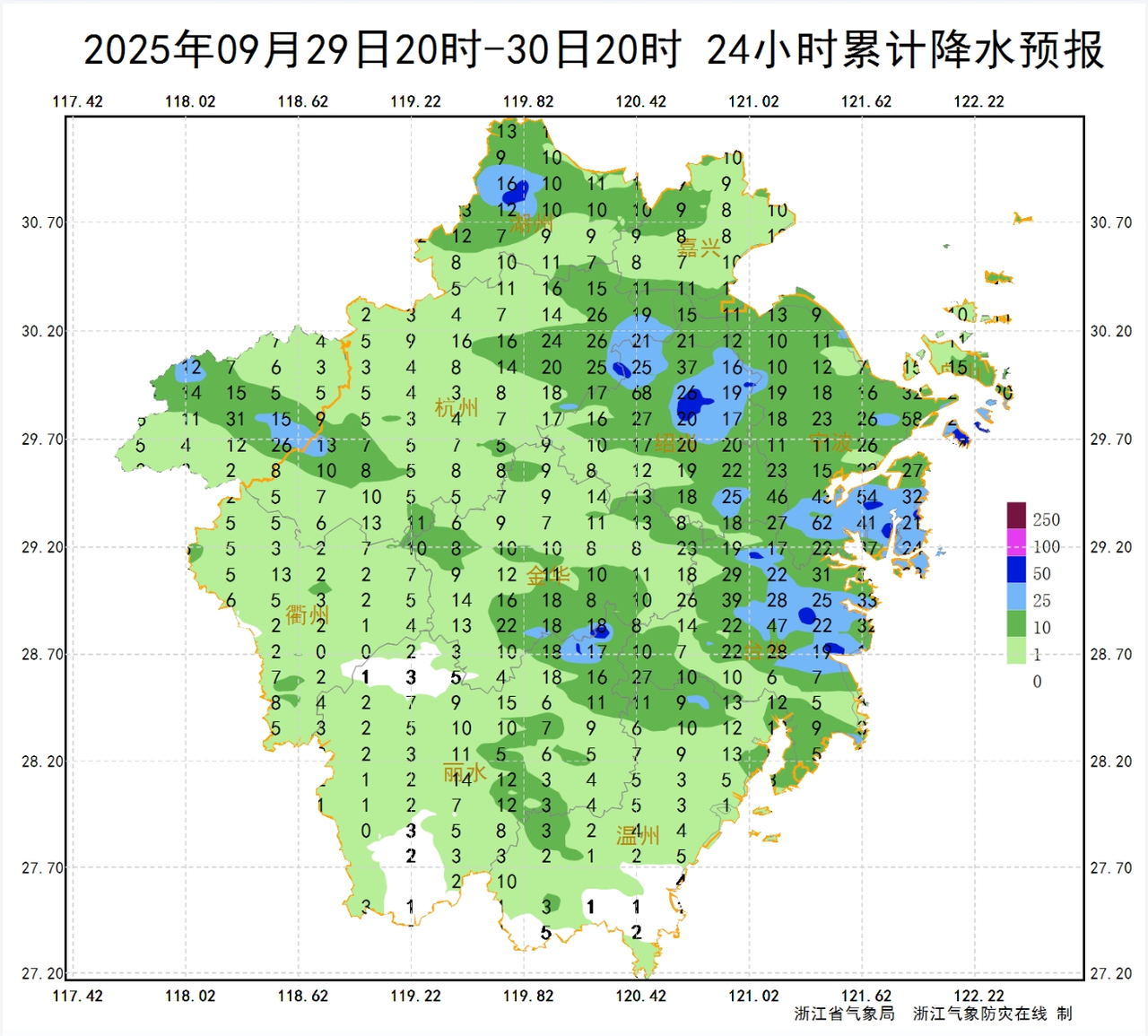The width and height of the screenshot is (1148, 1036).
Task: Click the rainfall value 58 near the east coast
Action: tap(911, 419)
